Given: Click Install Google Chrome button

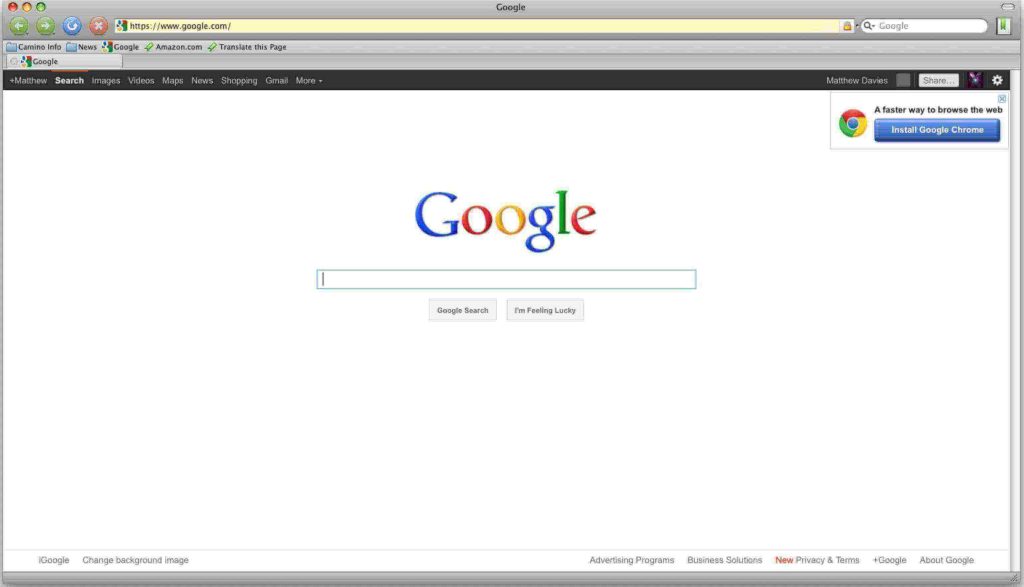Looking at the screenshot, I should (x=937, y=130).
